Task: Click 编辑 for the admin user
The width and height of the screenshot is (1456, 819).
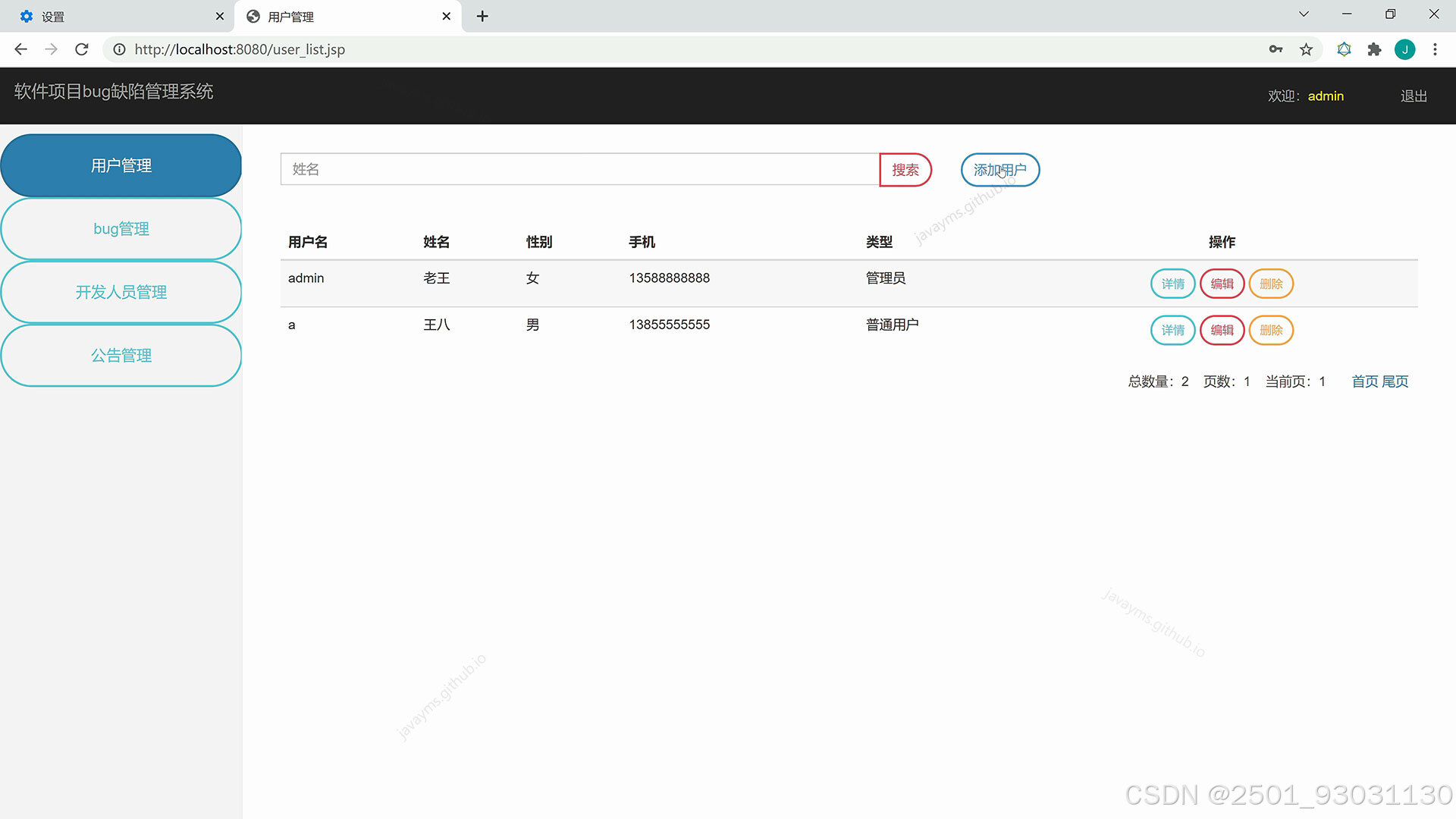Action: pos(1222,284)
